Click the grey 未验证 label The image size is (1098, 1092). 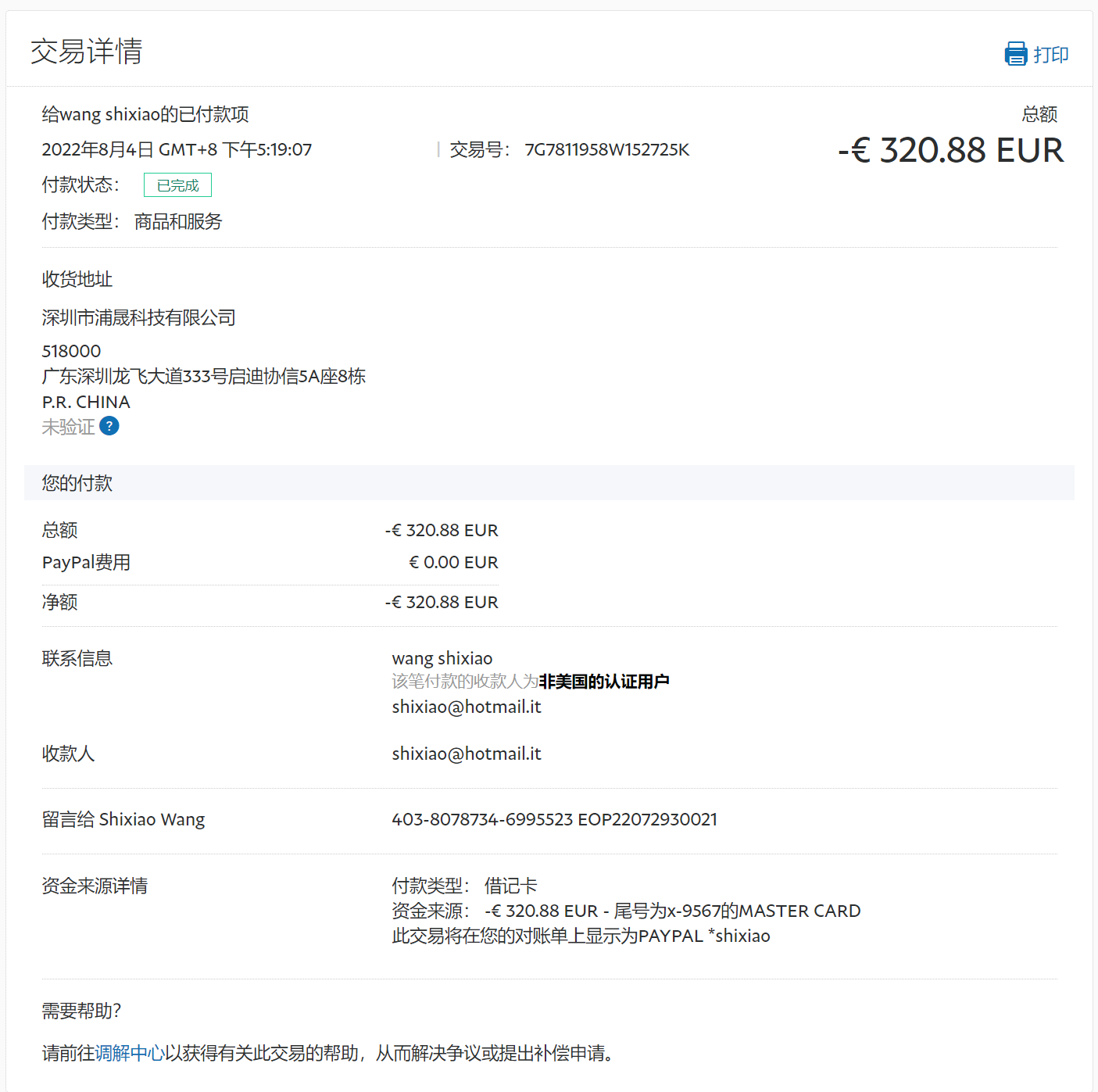point(68,427)
